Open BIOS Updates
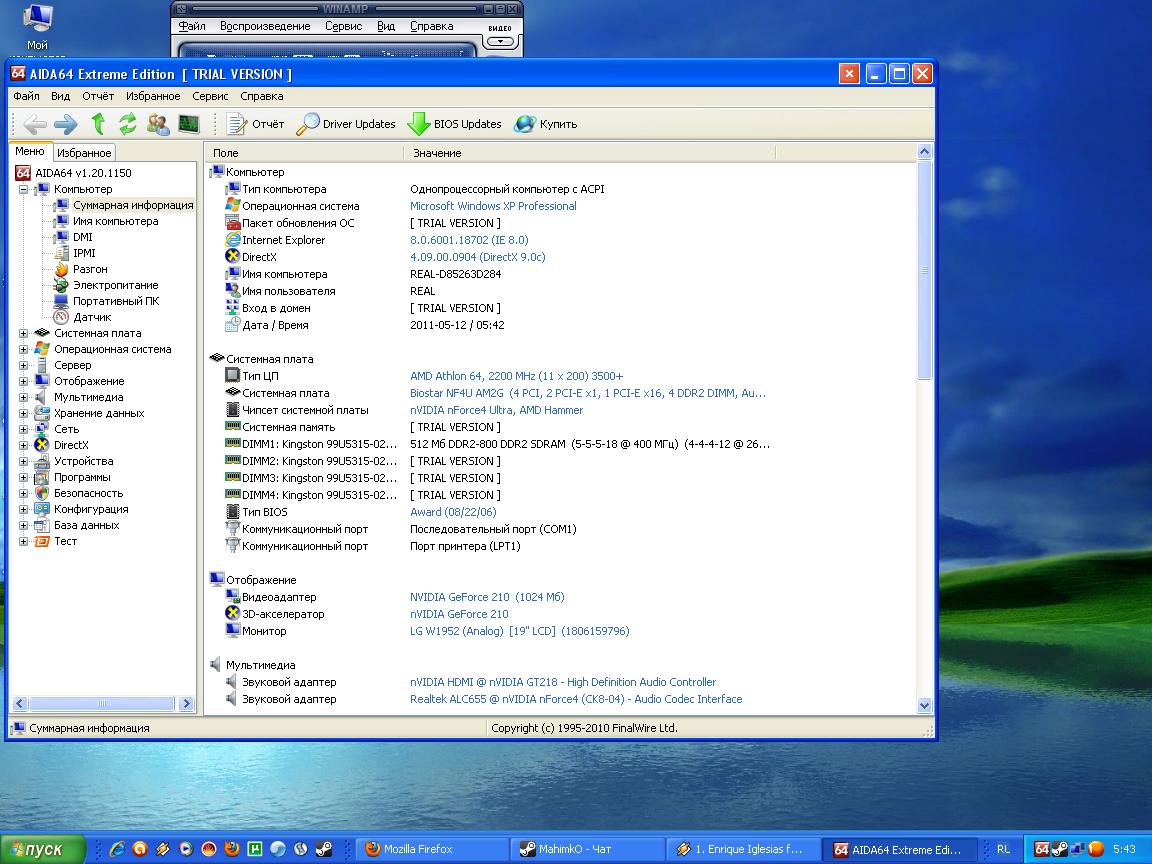This screenshot has width=1152, height=864. tap(454, 124)
